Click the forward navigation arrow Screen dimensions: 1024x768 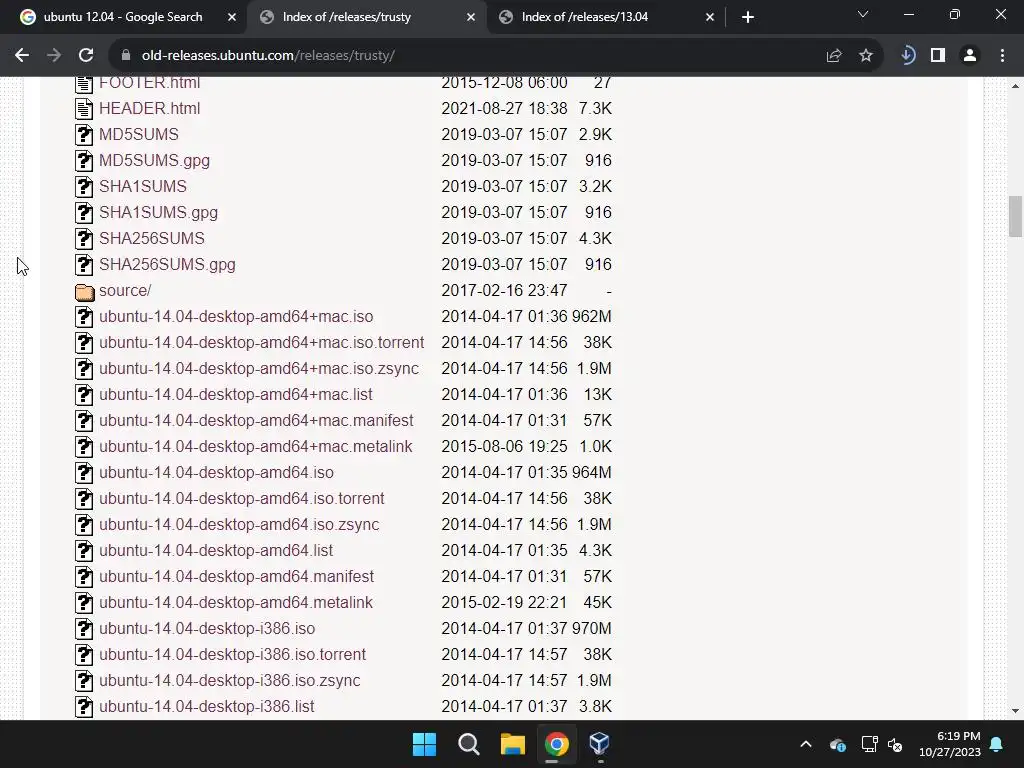(x=54, y=56)
